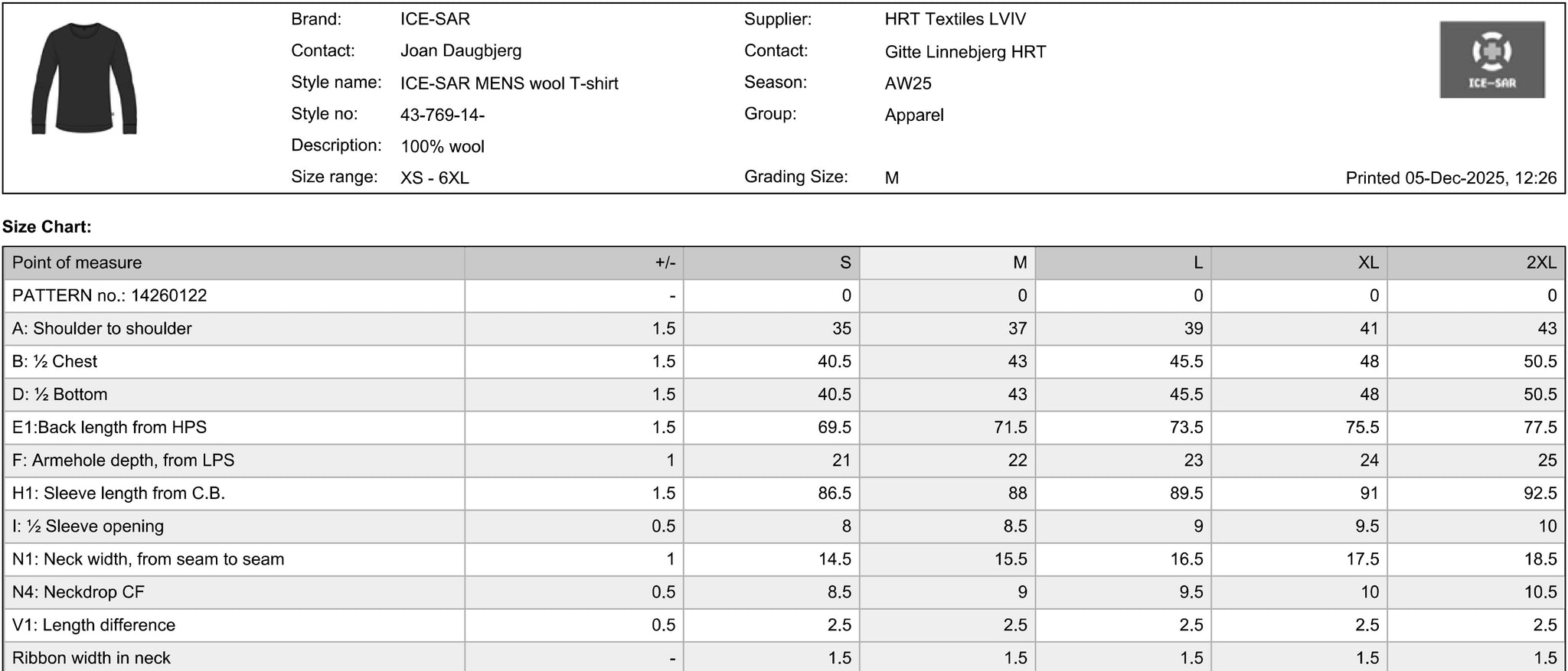Click the M size column header

(947, 263)
